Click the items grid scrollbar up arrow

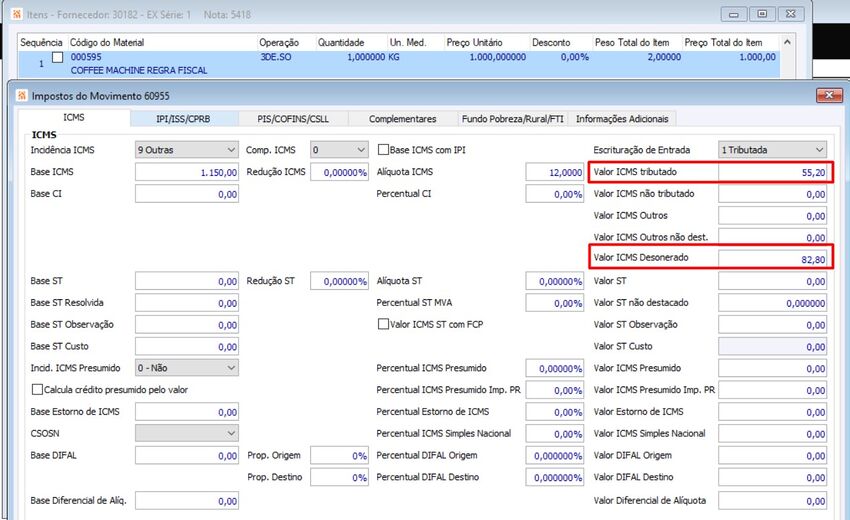[787, 42]
